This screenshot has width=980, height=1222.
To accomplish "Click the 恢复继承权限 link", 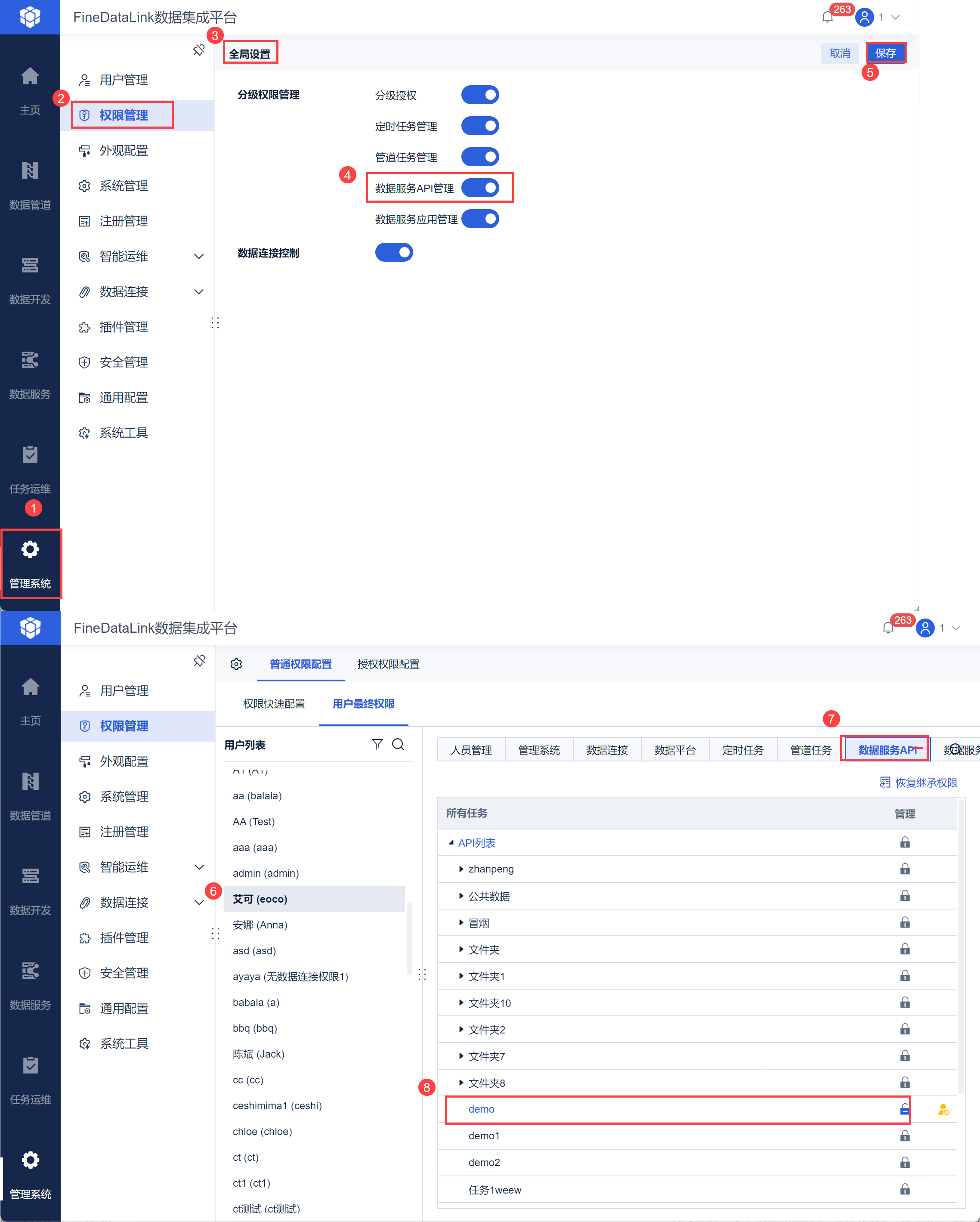I will point(918,783).
